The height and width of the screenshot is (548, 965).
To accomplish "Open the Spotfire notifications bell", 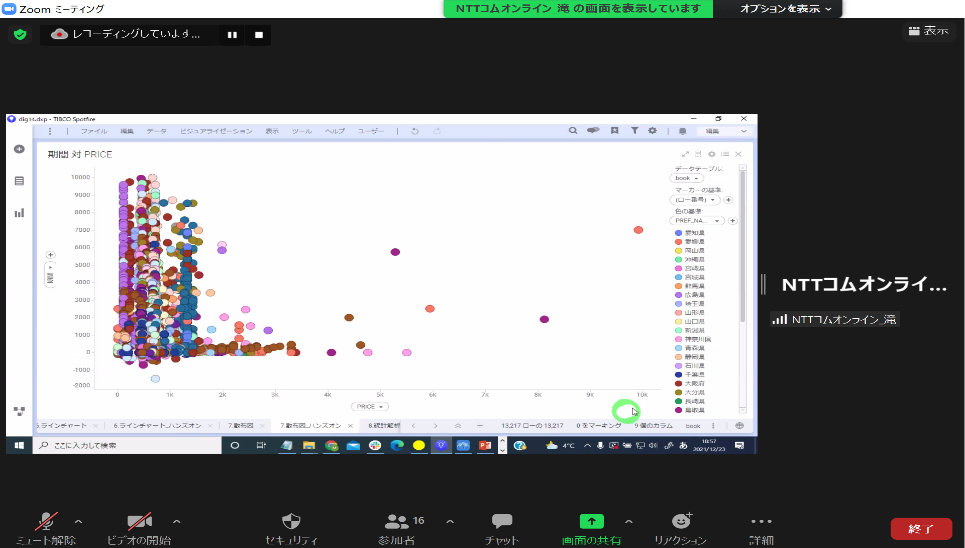I will (x=683, y=131).
